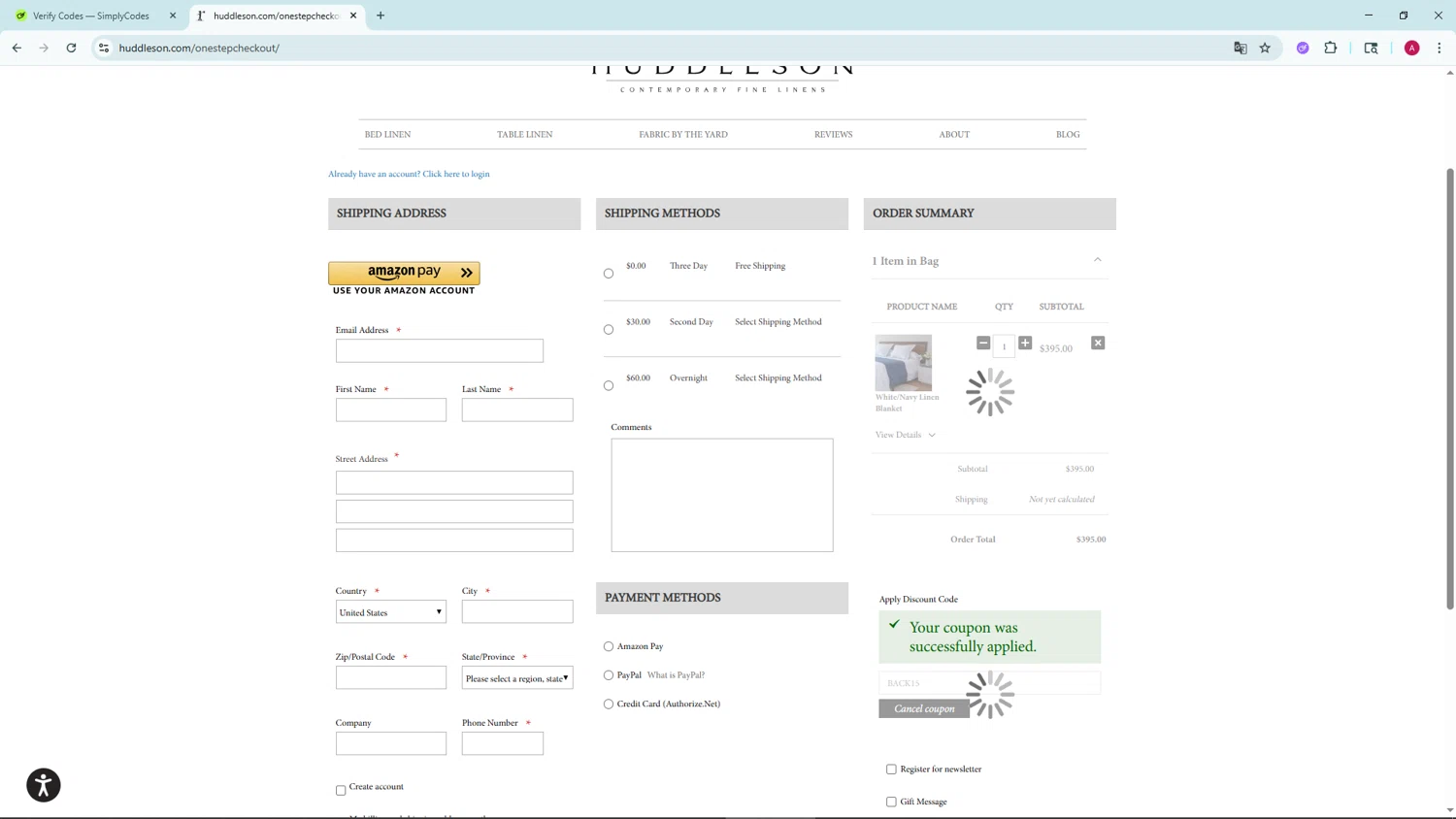This screenshot has height=819, width=1456.
Task: Open Fabric by the Yard menu
Action: [x=683, y=135]
